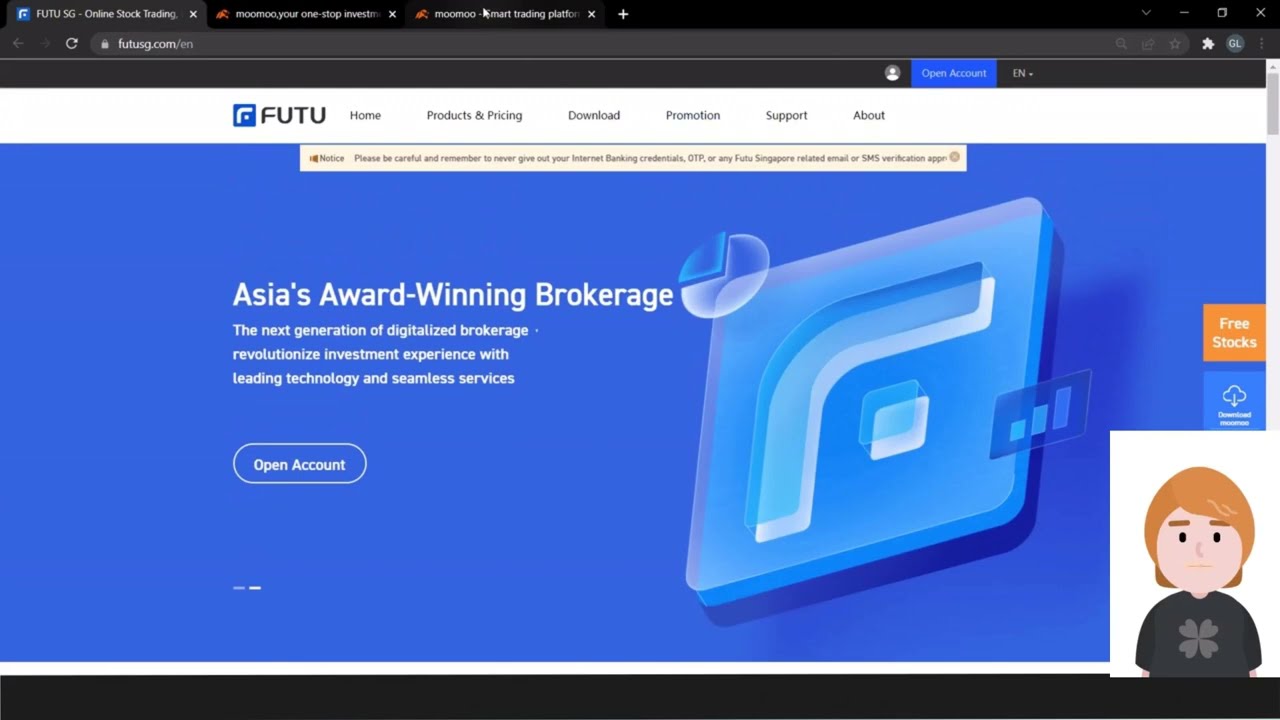Select the first carousel slide indicator

tap(239, 588)
